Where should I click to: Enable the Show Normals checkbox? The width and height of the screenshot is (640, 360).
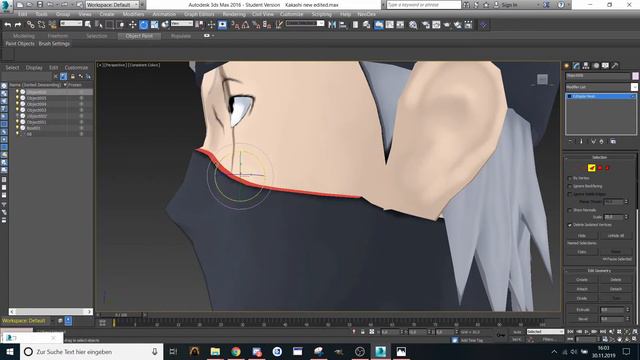click(x=570, y=210)
